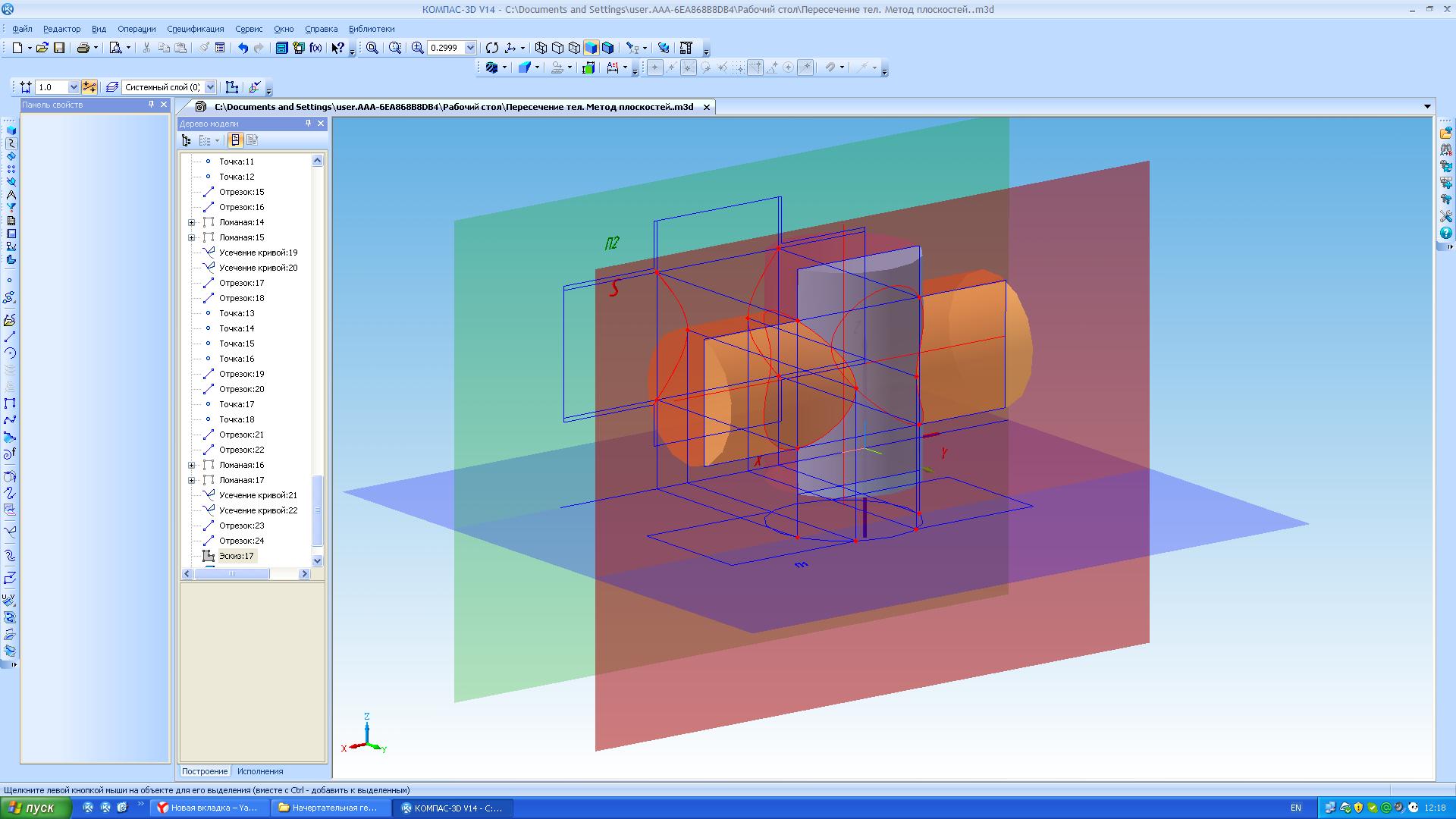Open the Библиотеки menu

(372, 29)
